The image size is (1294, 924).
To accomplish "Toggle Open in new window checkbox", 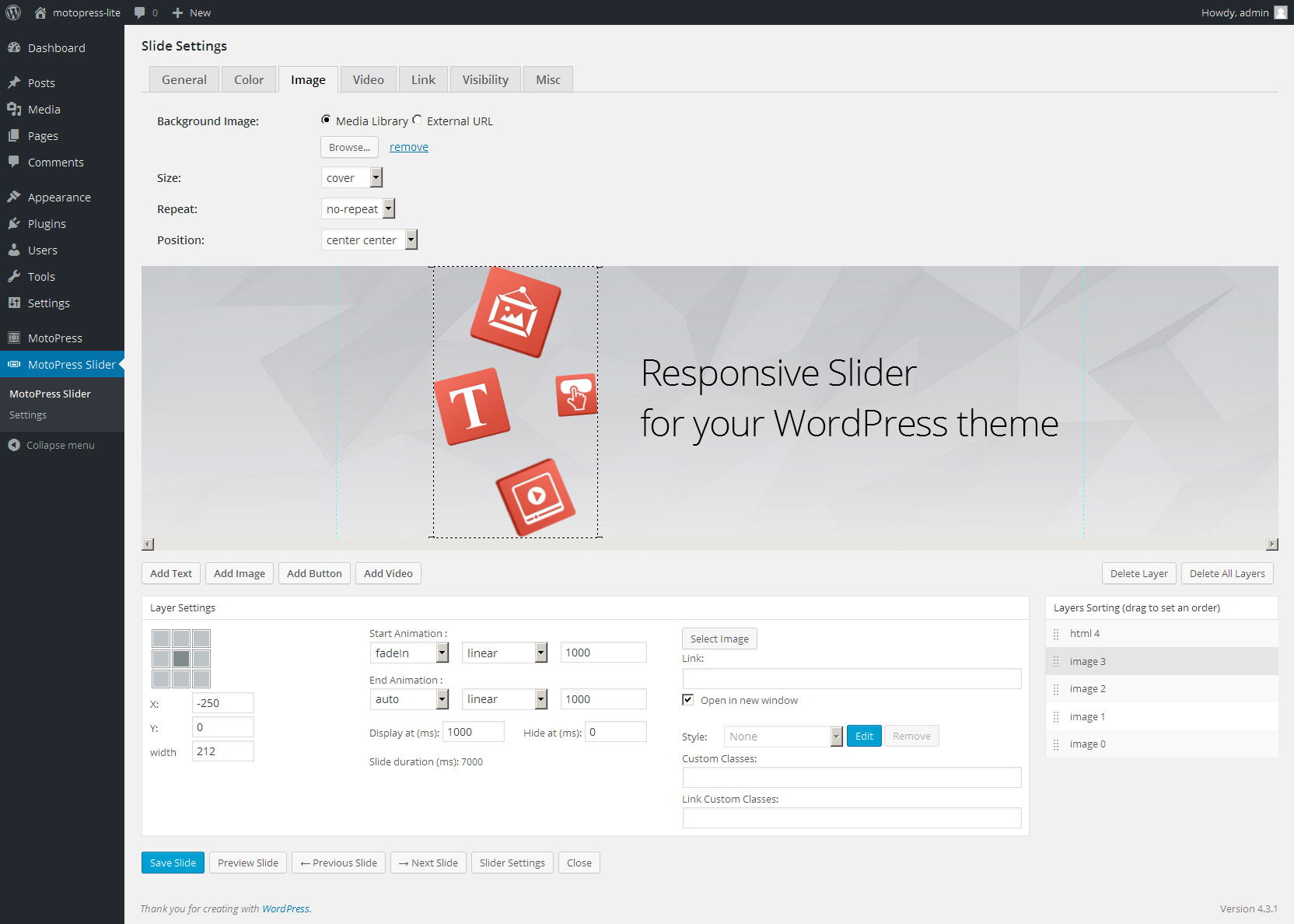I will (x=687, y=699).
